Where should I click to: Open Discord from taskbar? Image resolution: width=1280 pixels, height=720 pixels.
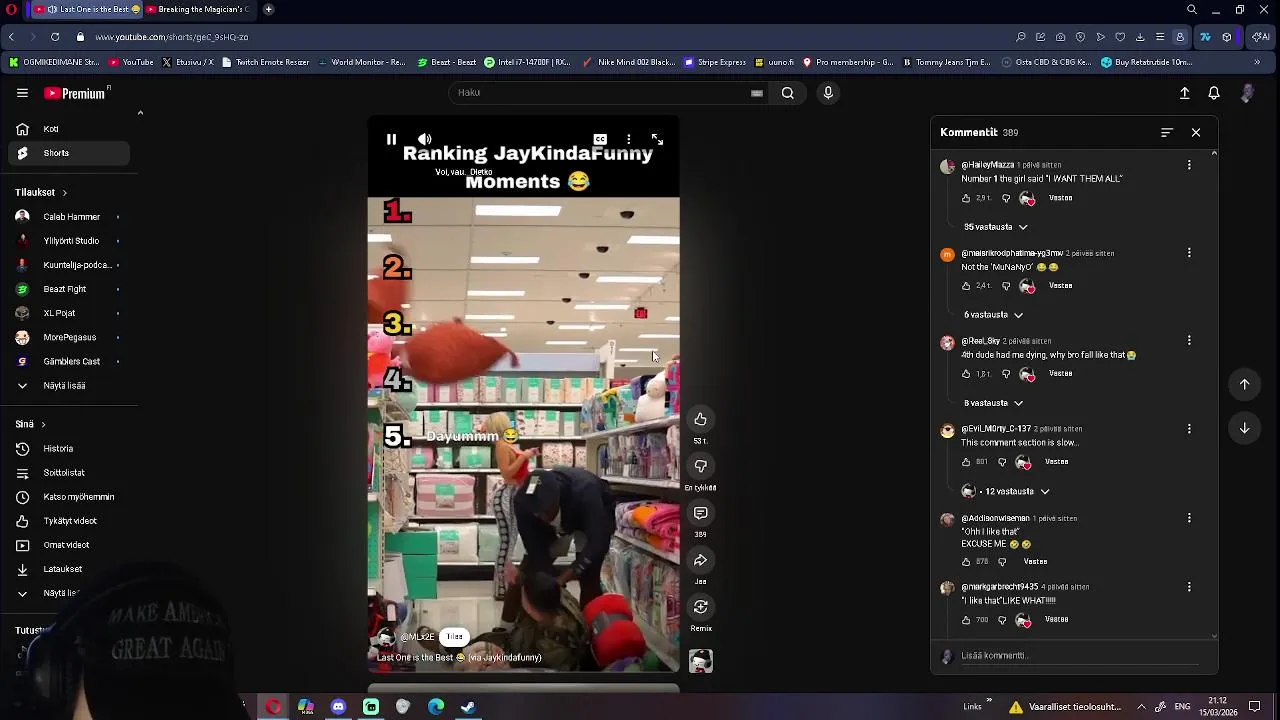[338, 707]
